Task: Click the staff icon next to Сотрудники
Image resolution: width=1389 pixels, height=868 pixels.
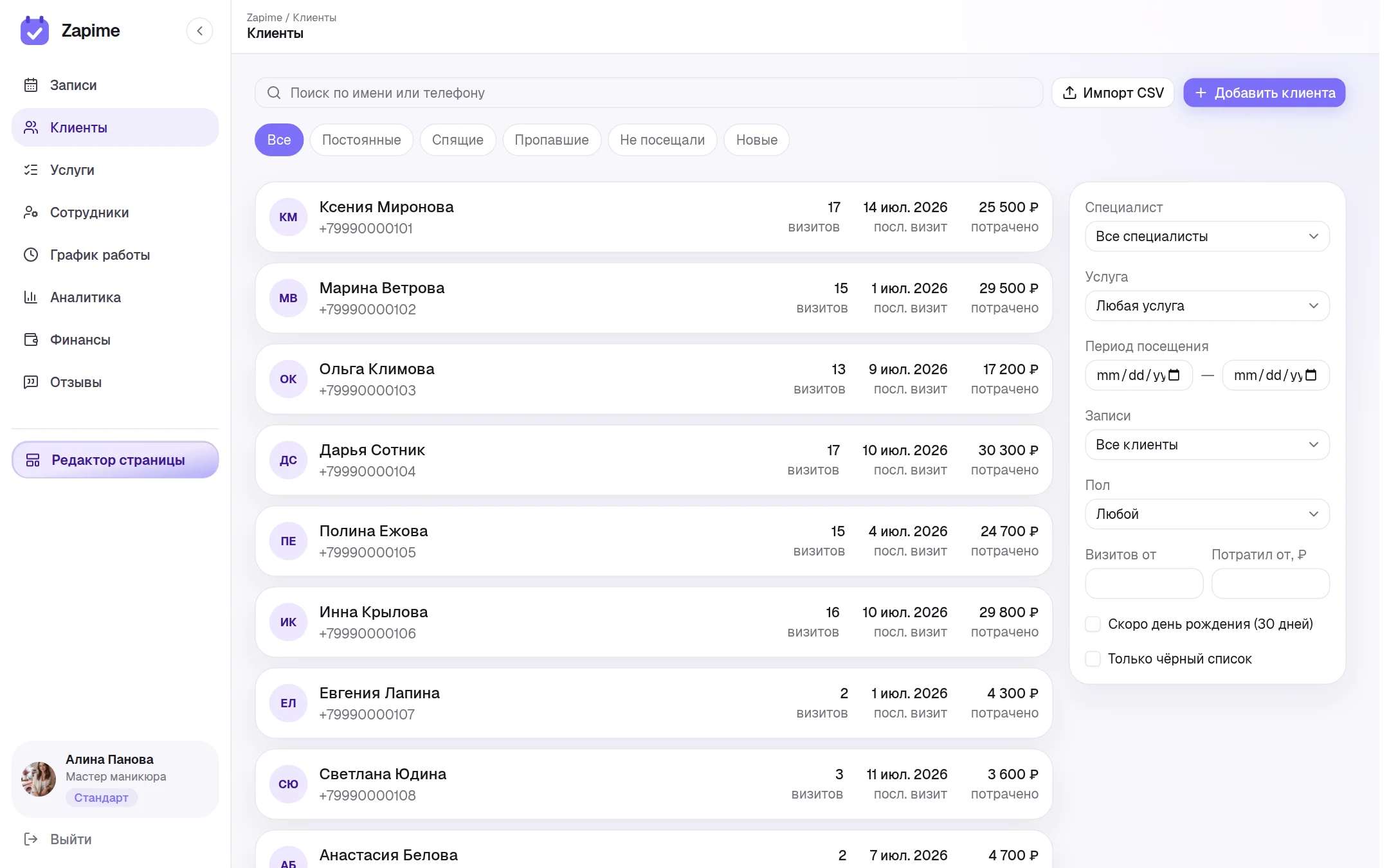Action: (x=31, y=212)
